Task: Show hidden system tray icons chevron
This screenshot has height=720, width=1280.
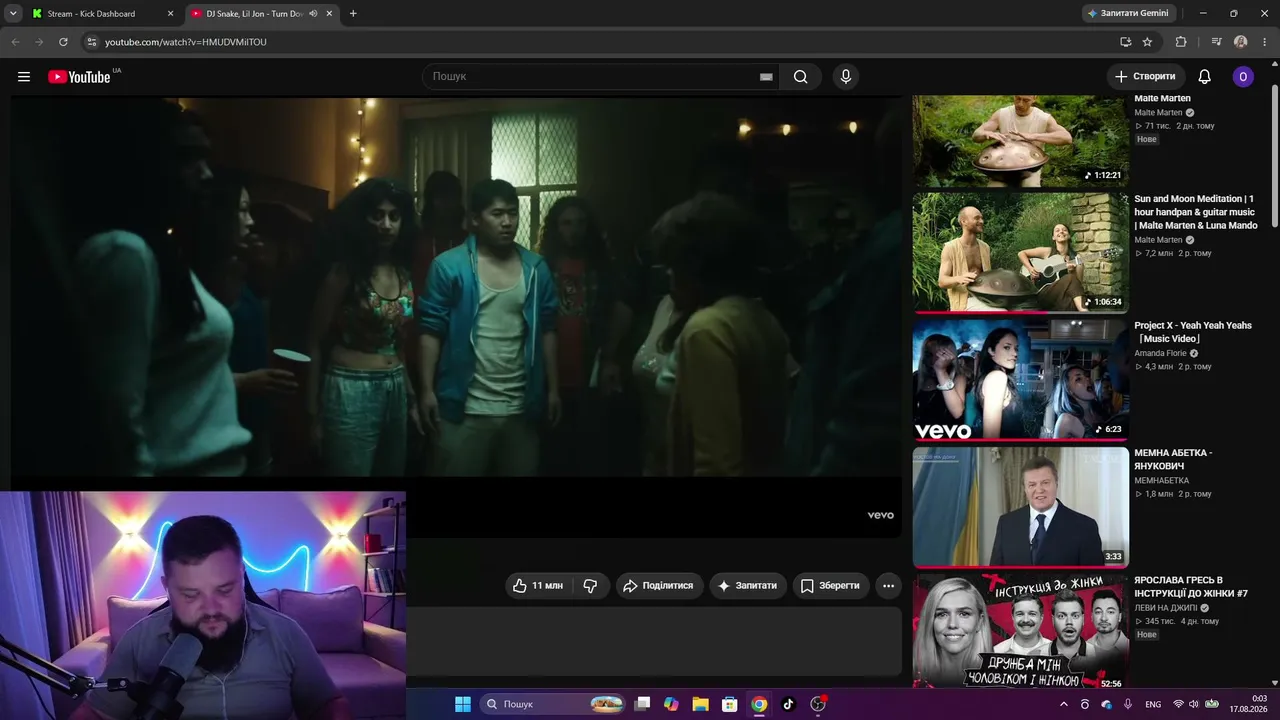Action: 1063,704
